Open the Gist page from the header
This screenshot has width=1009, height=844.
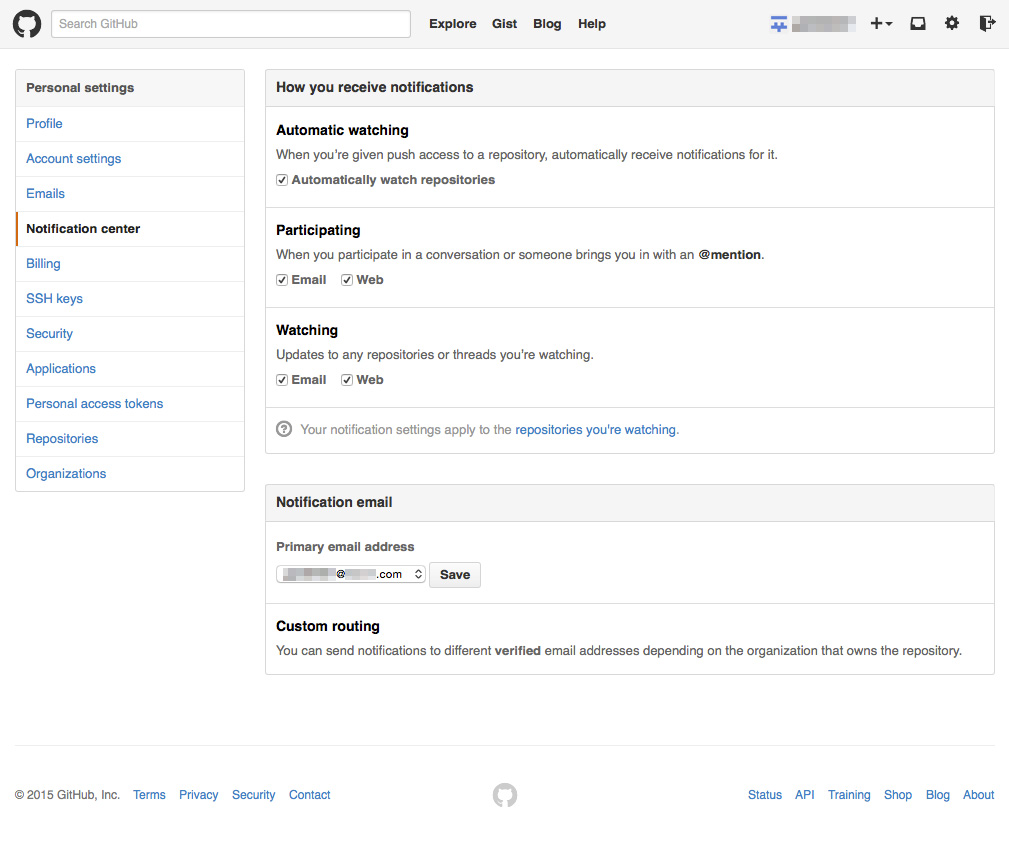(x=504, y=23)
